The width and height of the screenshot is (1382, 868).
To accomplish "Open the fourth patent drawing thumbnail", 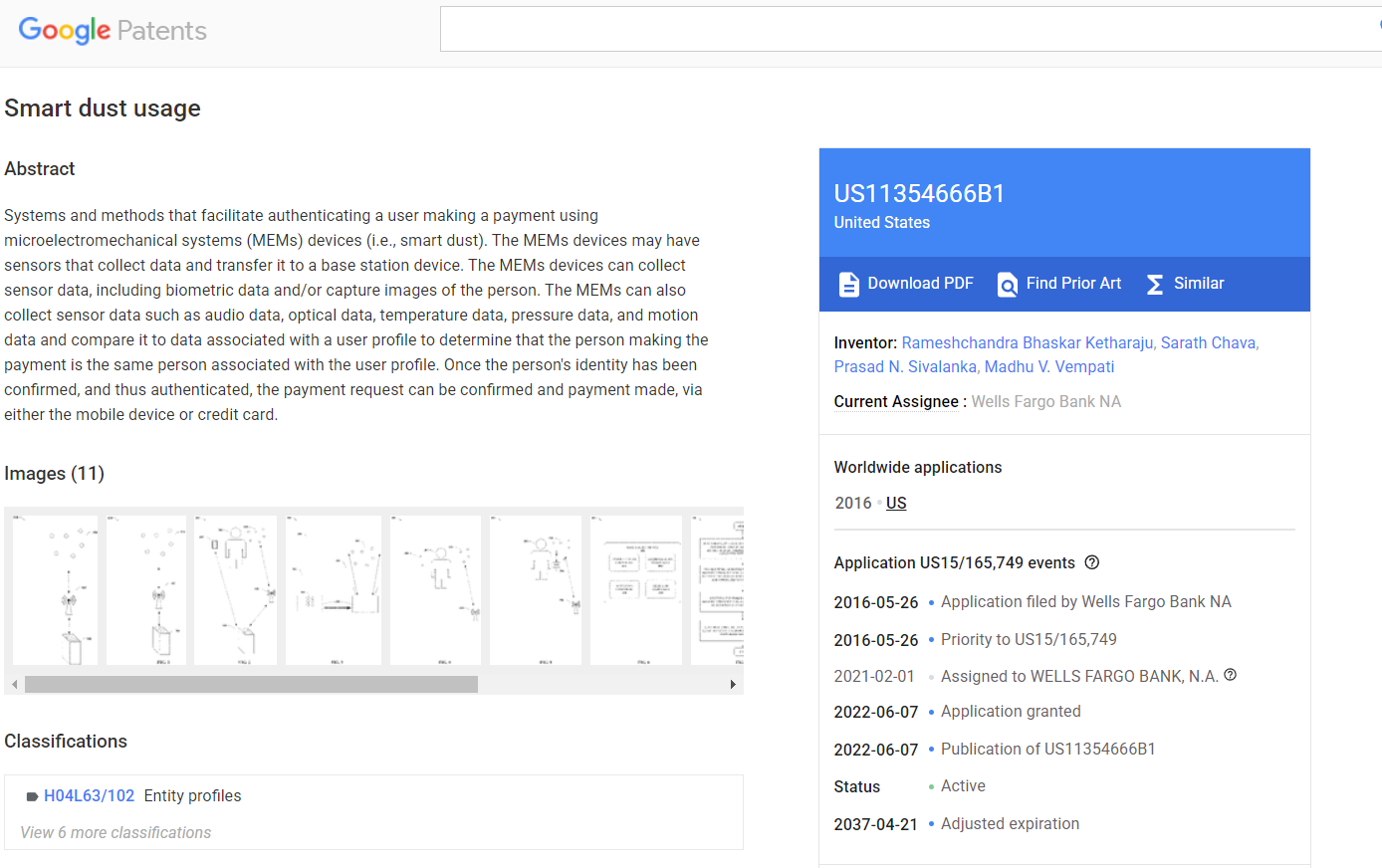I will tap(334, 589).
